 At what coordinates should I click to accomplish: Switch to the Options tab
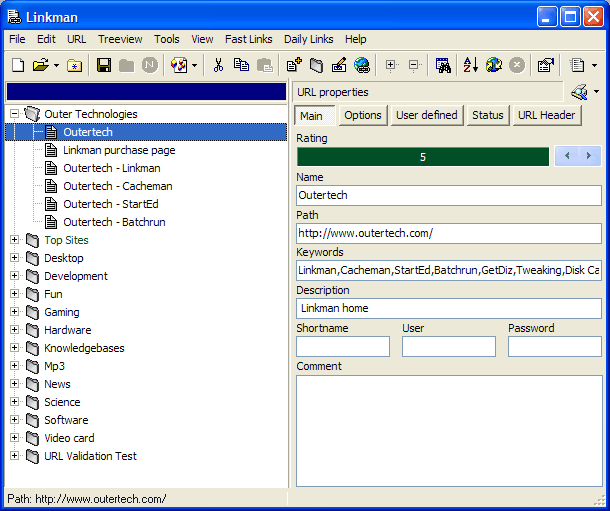pos(363,115)
